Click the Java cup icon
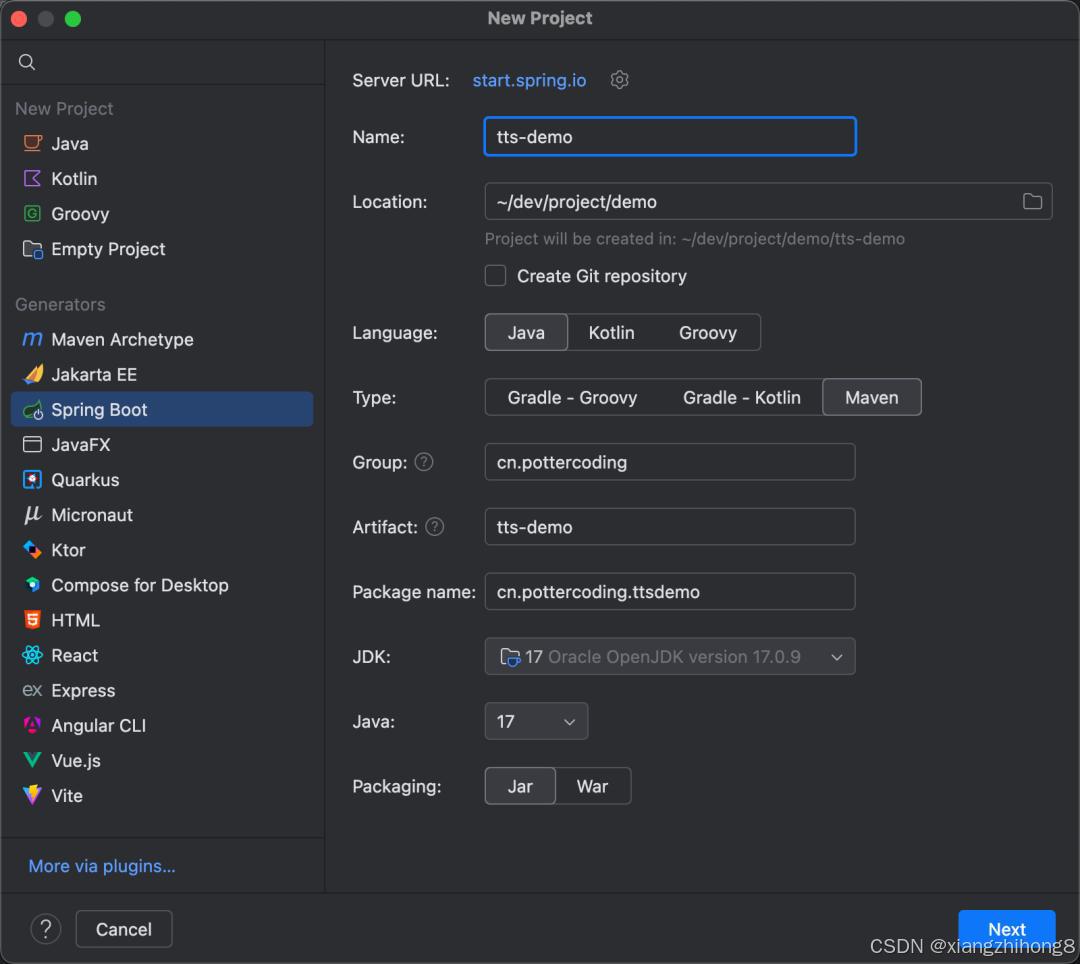The image size is (1080, 964). pos(32,143)
